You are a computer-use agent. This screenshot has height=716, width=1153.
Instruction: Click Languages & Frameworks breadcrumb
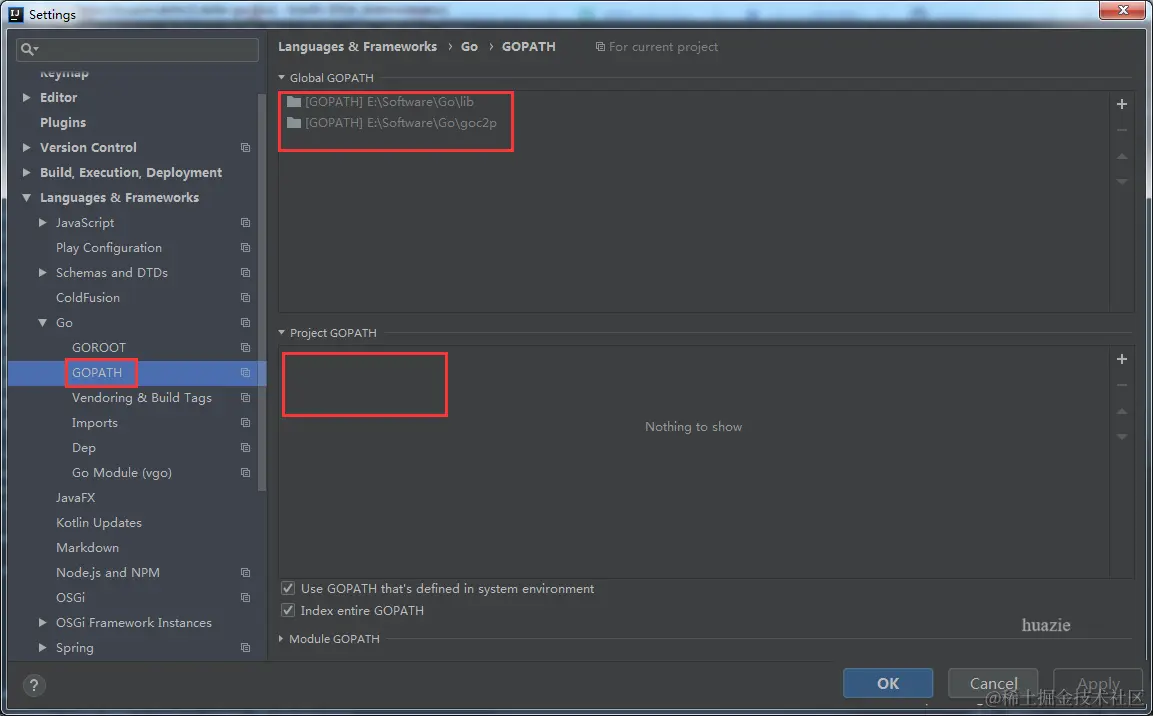[357, 46]
